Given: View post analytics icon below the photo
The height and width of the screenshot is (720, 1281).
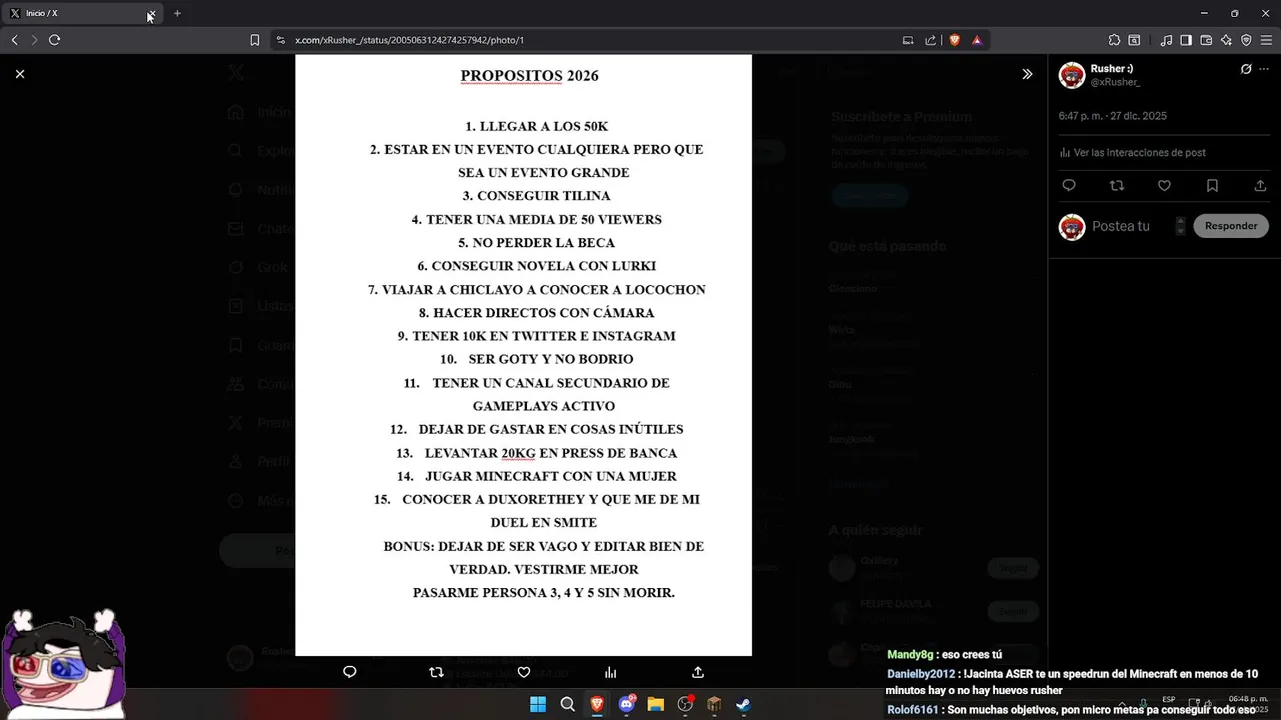Looking at the screenshot, I should (x=610, y=672).
